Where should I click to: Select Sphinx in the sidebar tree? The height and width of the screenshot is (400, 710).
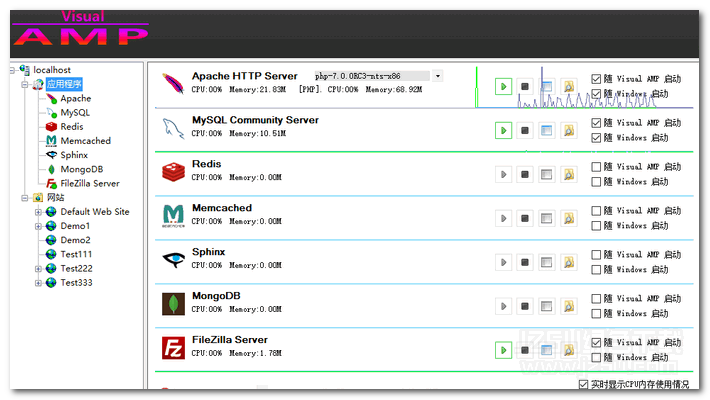click(x=74, y=155)
